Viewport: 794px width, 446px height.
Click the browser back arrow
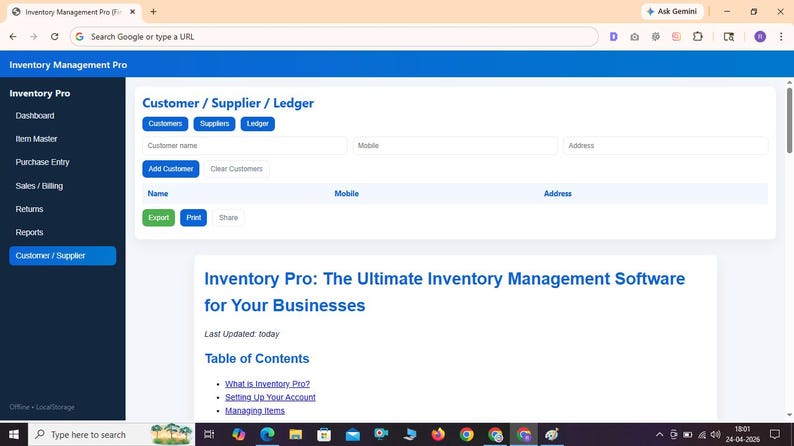(x=13, y=36)
